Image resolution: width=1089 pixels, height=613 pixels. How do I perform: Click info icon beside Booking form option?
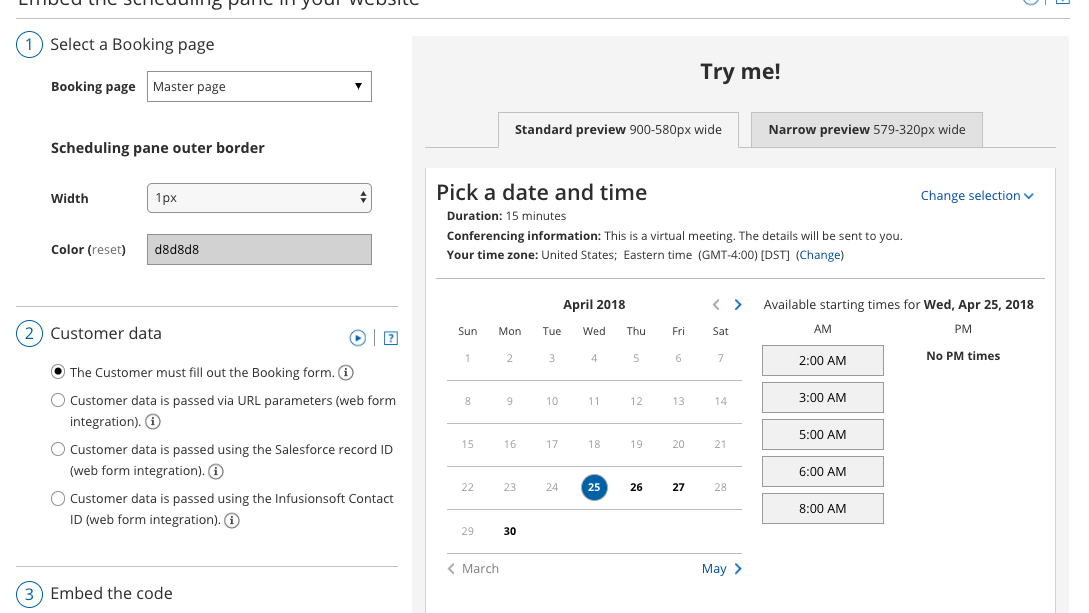(x=346, y=373)
